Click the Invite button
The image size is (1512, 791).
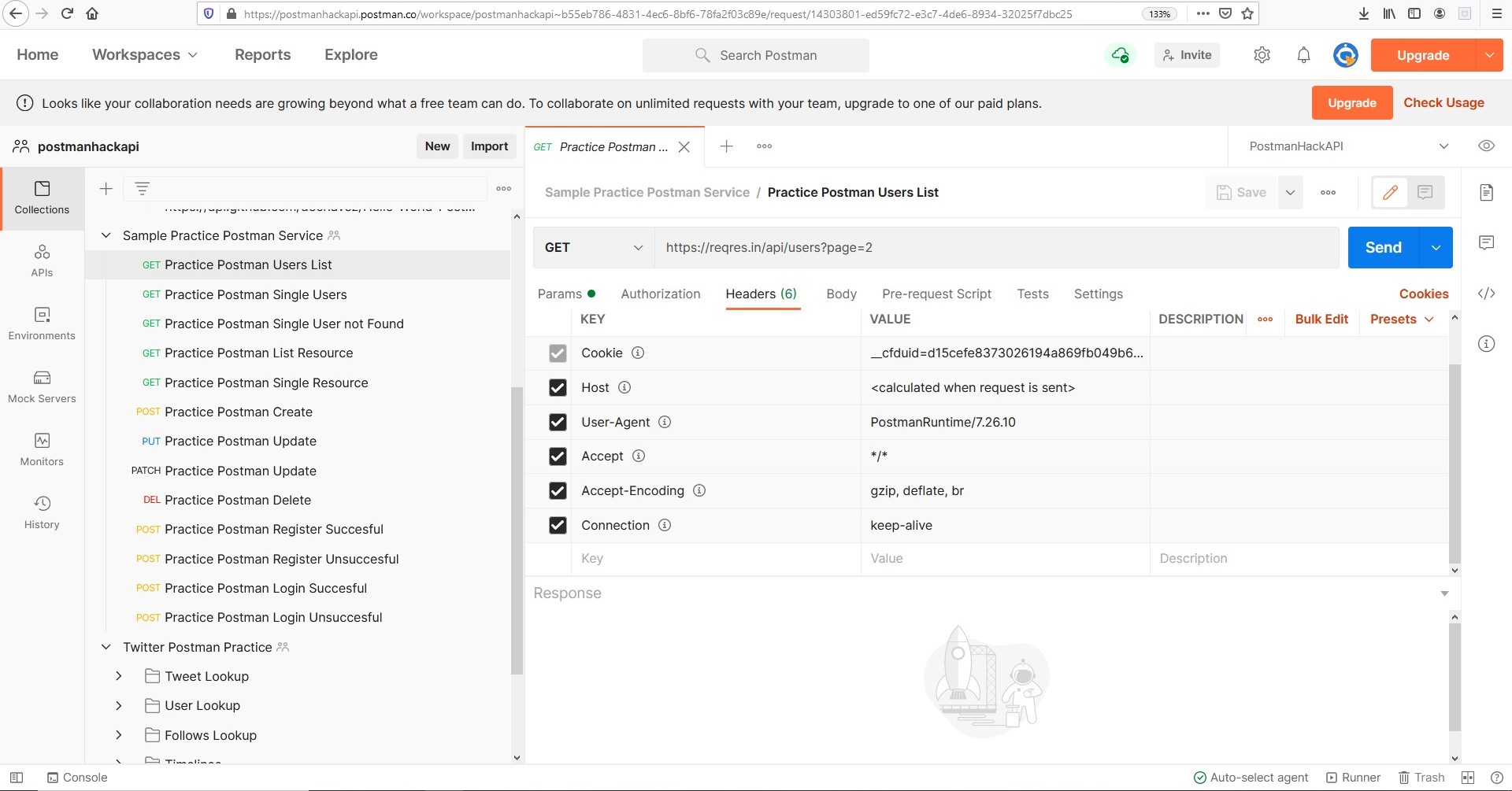point(1187,55)
